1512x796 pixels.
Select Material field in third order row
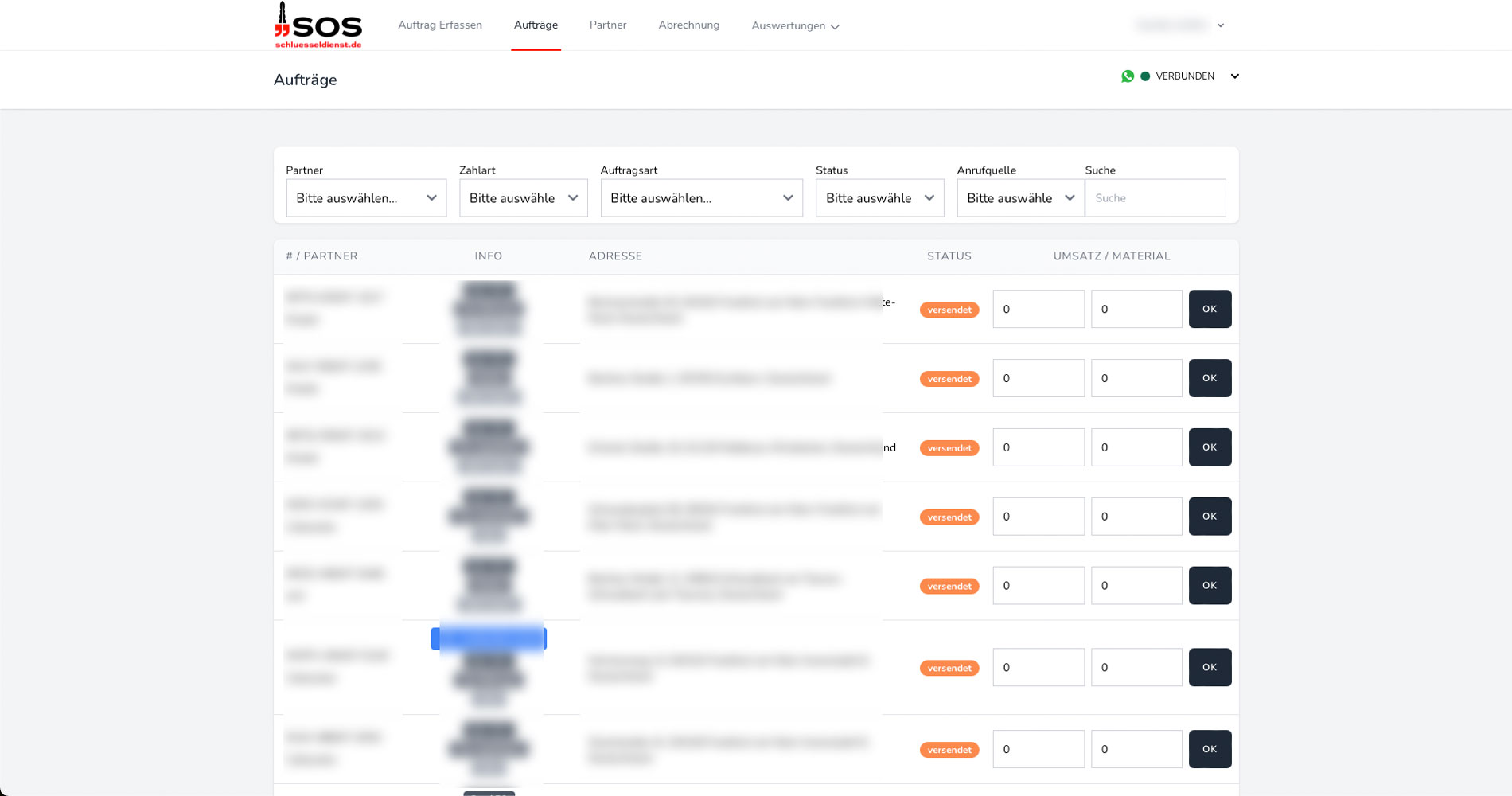point(1136,447)
